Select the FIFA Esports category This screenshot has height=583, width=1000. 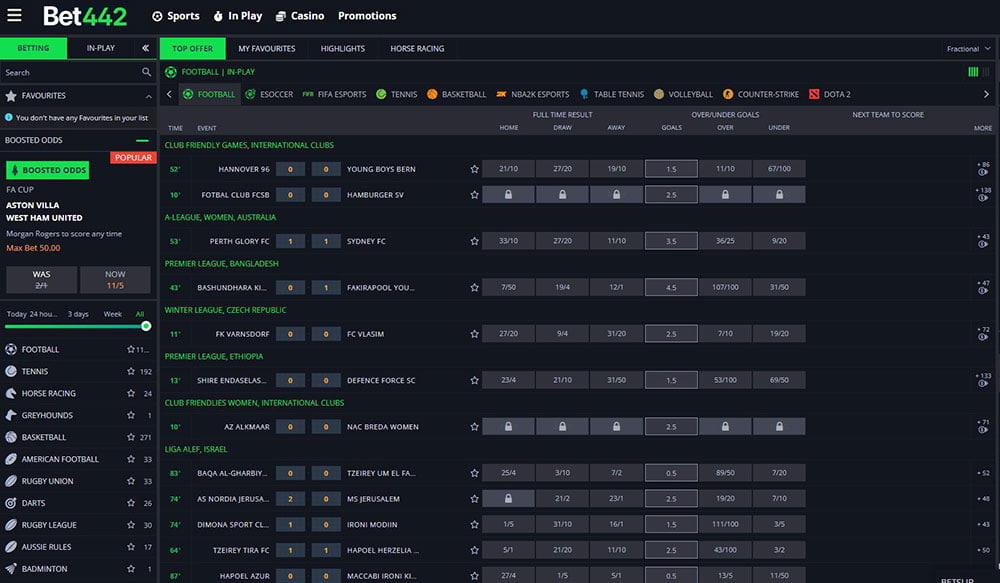[334, 94]
